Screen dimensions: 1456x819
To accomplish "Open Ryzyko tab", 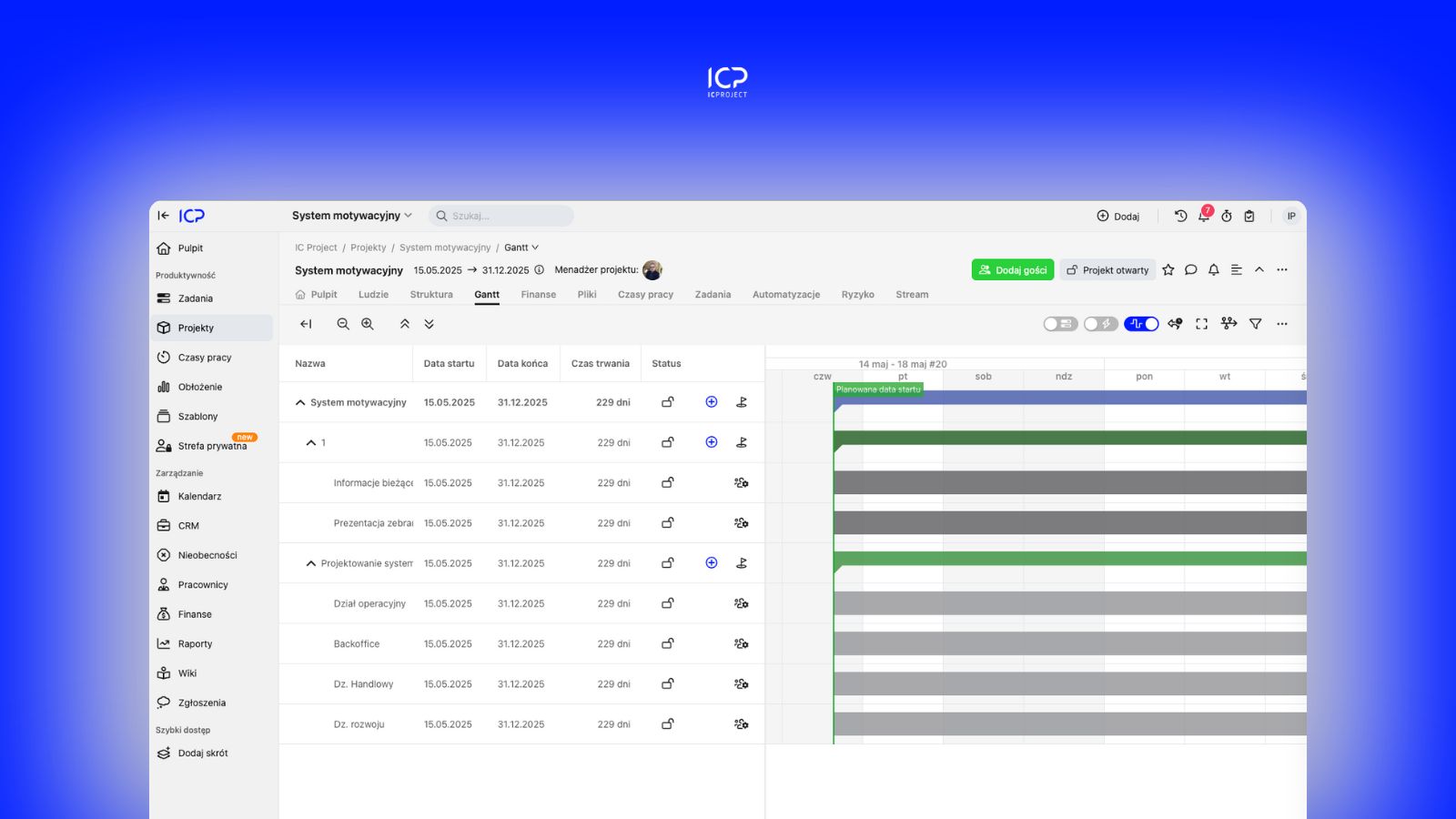I will (857, 295).
